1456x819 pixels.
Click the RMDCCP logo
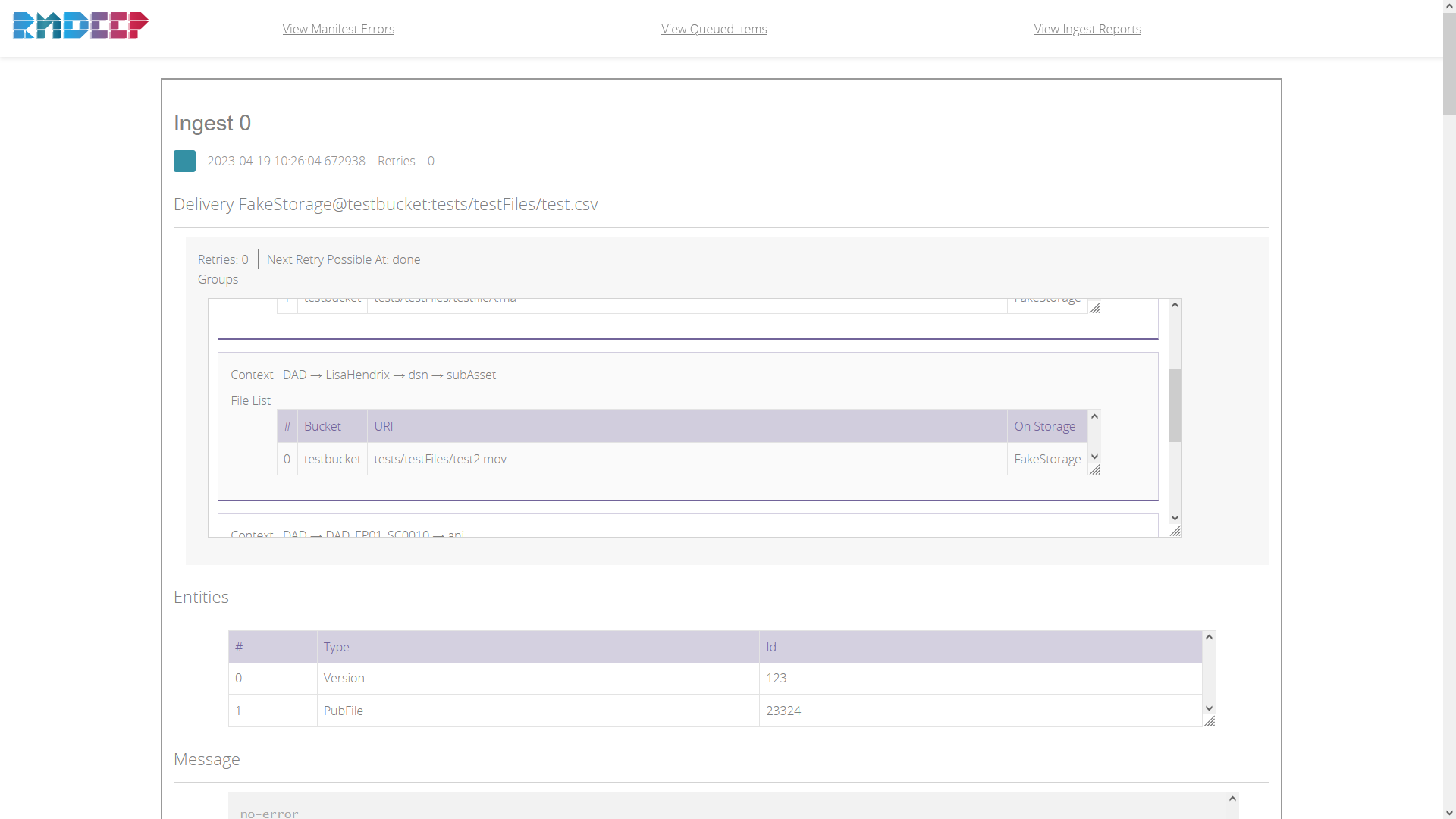[80, 26]
